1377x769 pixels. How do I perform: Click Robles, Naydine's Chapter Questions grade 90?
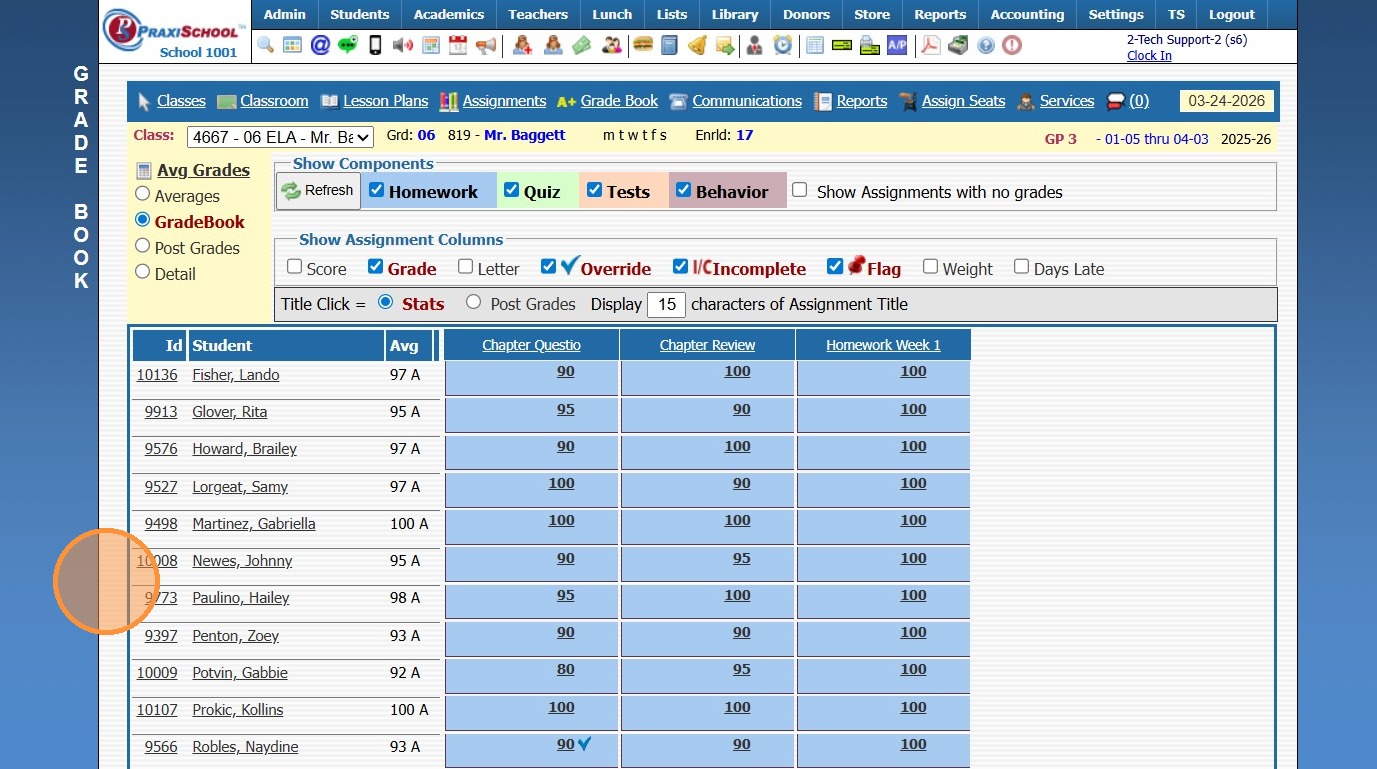(x=566, y=744)
